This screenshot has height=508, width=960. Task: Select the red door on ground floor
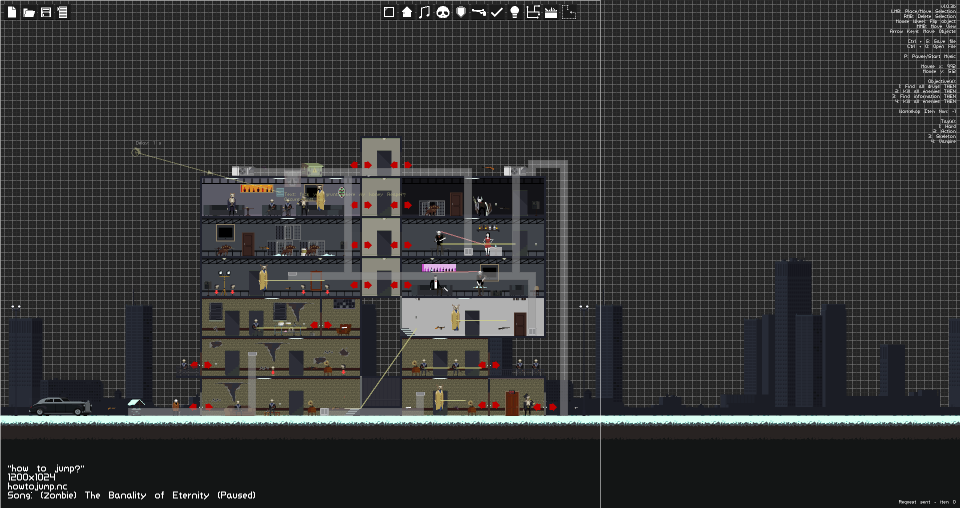512,403
